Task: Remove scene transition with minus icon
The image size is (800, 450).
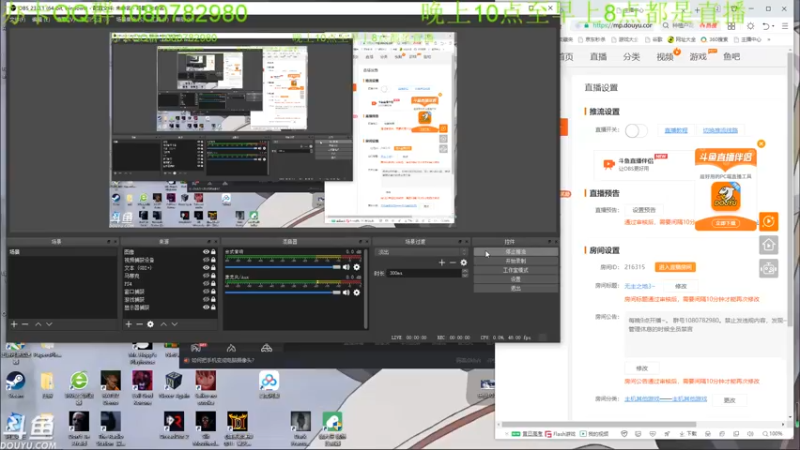Action: (453, 262)
